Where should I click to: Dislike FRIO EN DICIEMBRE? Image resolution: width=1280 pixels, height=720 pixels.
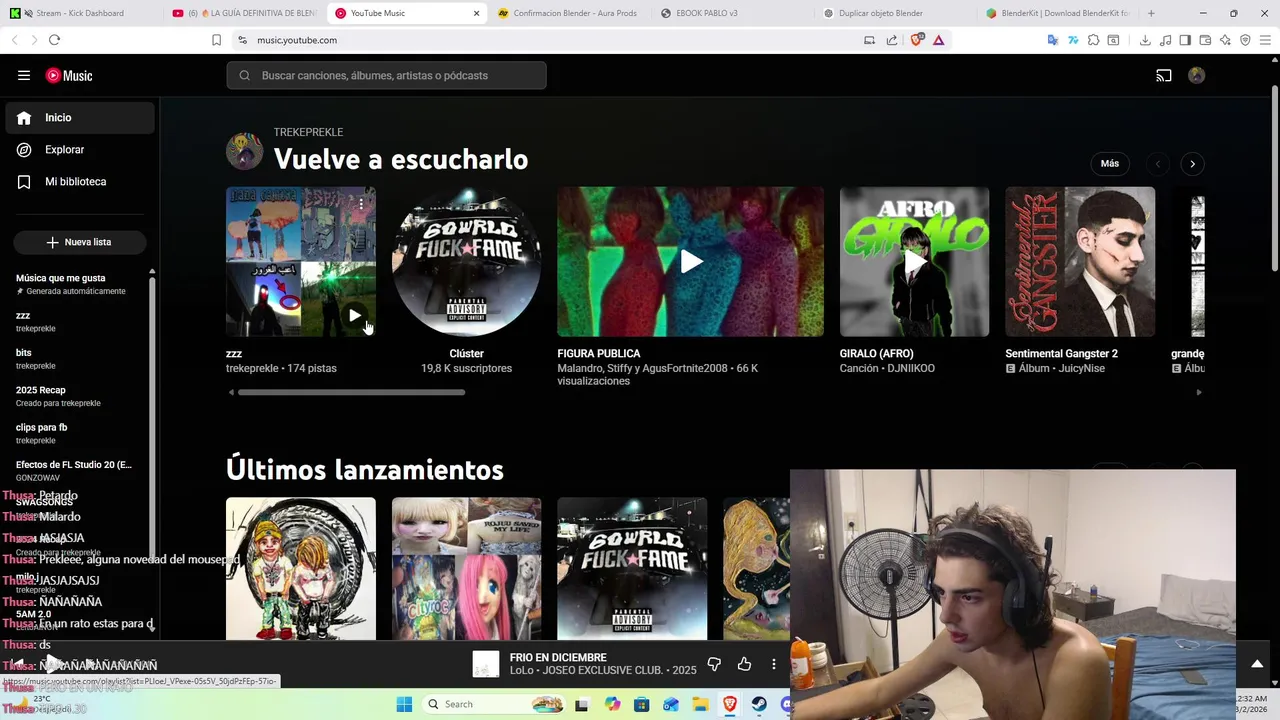pos(714,664)
